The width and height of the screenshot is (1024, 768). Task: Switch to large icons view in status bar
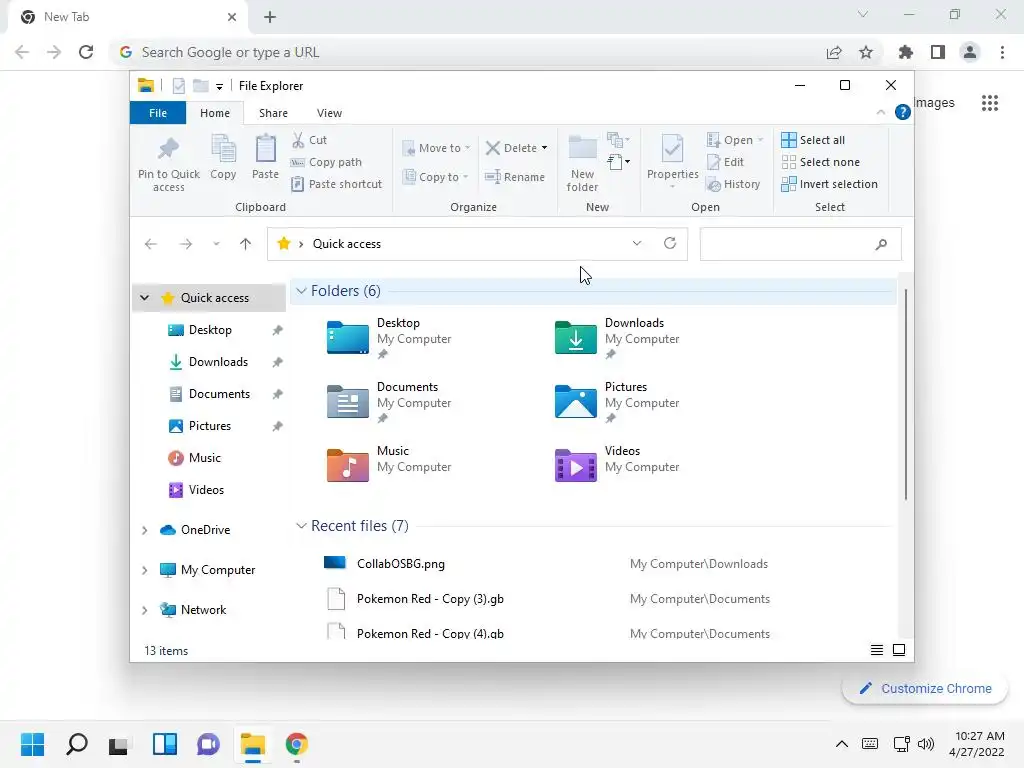[x=899, y=650]
